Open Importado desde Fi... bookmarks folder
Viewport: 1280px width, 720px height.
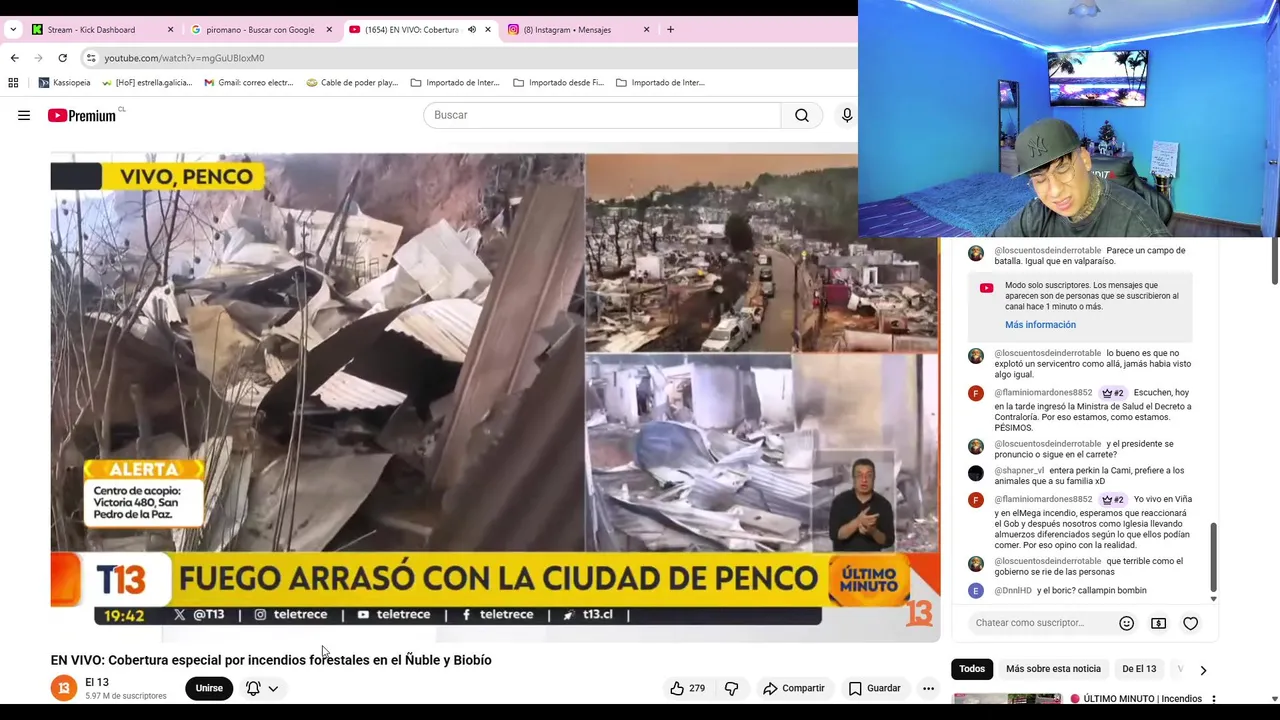point(558,83)
